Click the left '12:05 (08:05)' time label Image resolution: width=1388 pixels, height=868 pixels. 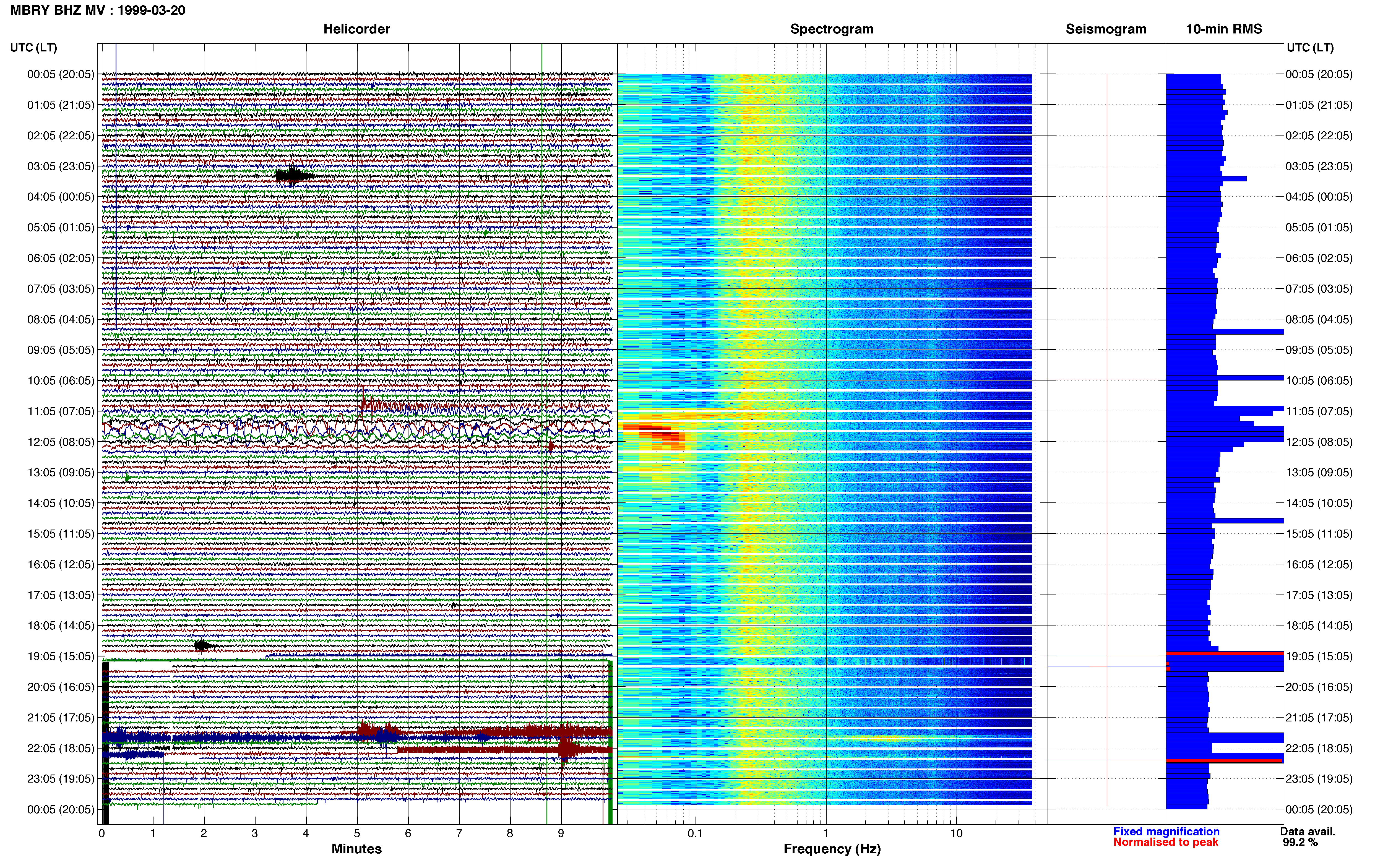click(60, 442)
